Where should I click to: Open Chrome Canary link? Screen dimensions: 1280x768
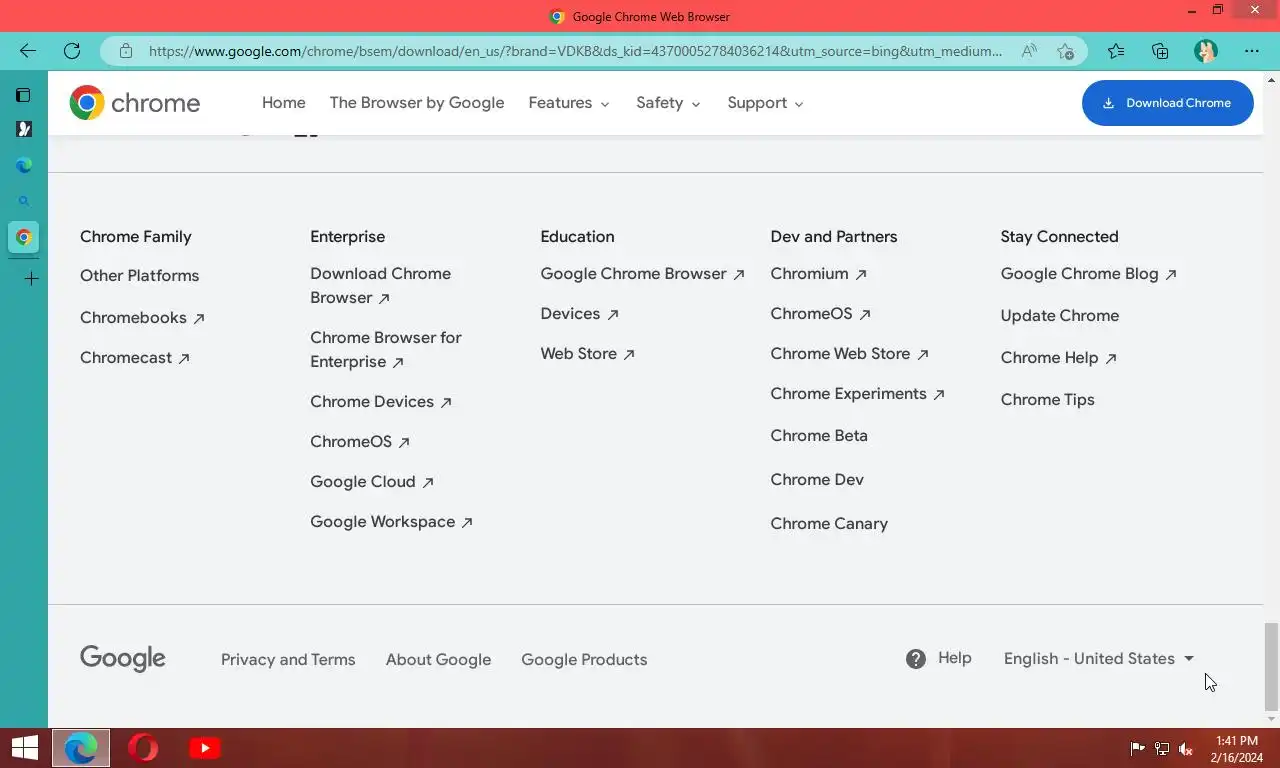829,524
